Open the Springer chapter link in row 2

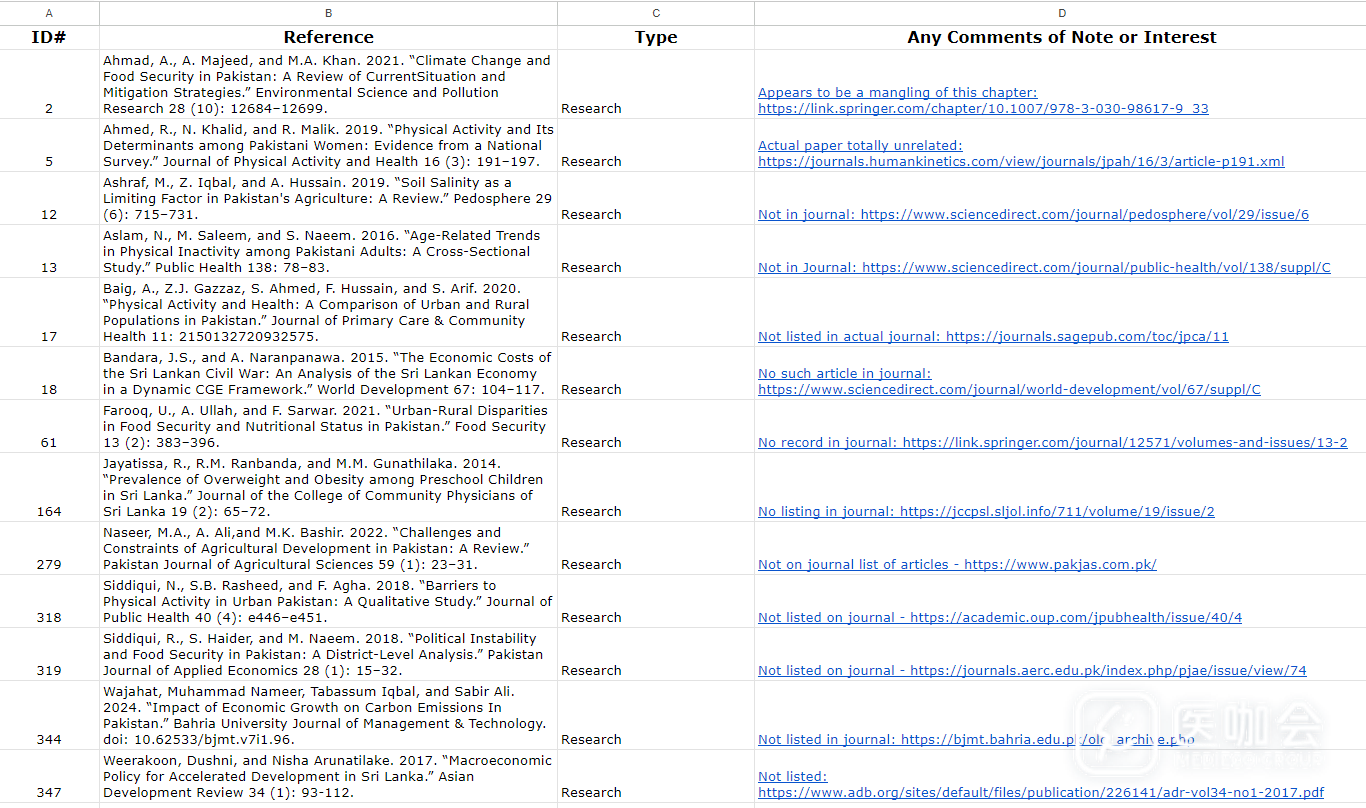(982, 108)
